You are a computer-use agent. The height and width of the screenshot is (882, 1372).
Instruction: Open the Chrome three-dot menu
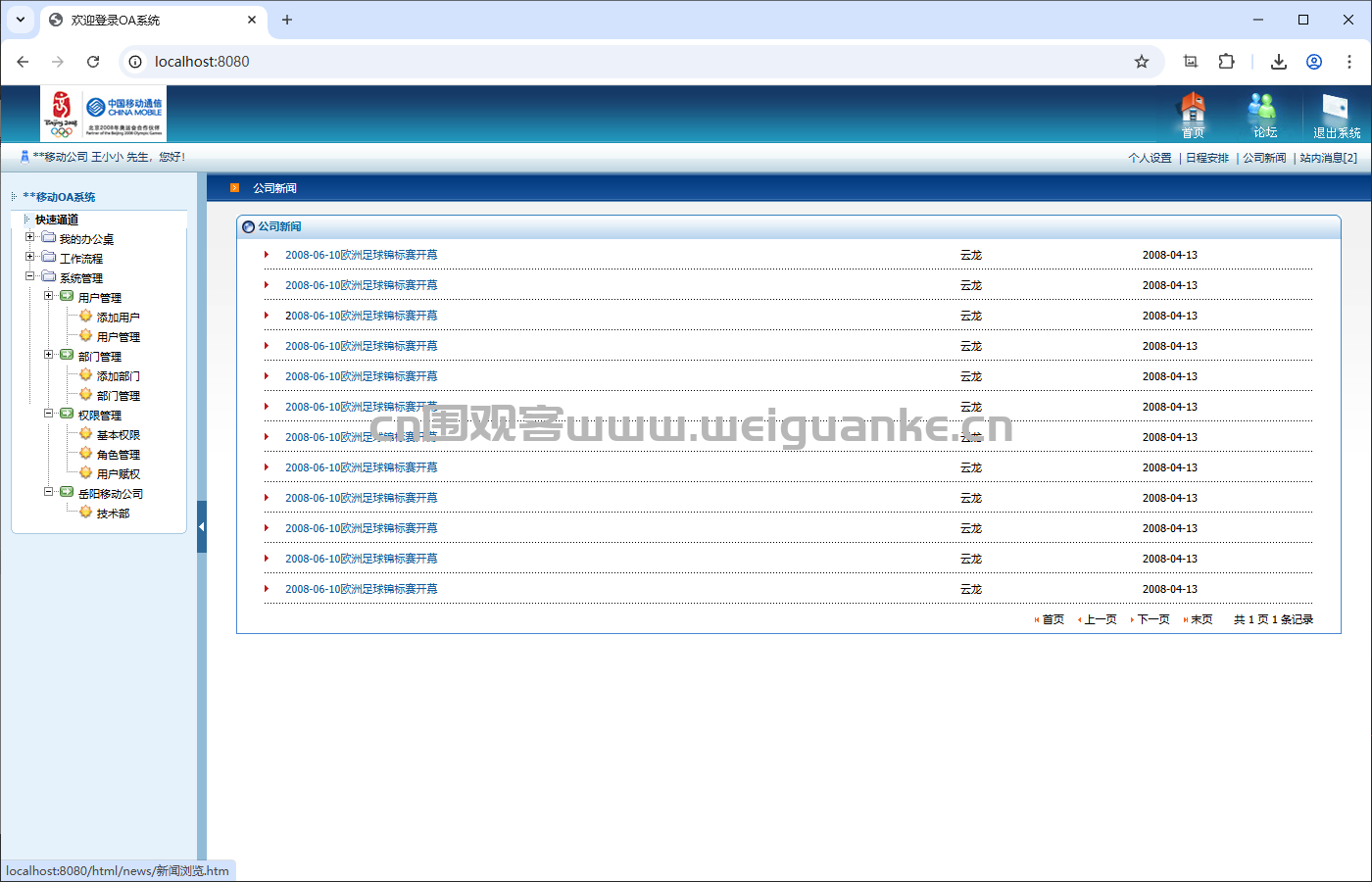1349,62
